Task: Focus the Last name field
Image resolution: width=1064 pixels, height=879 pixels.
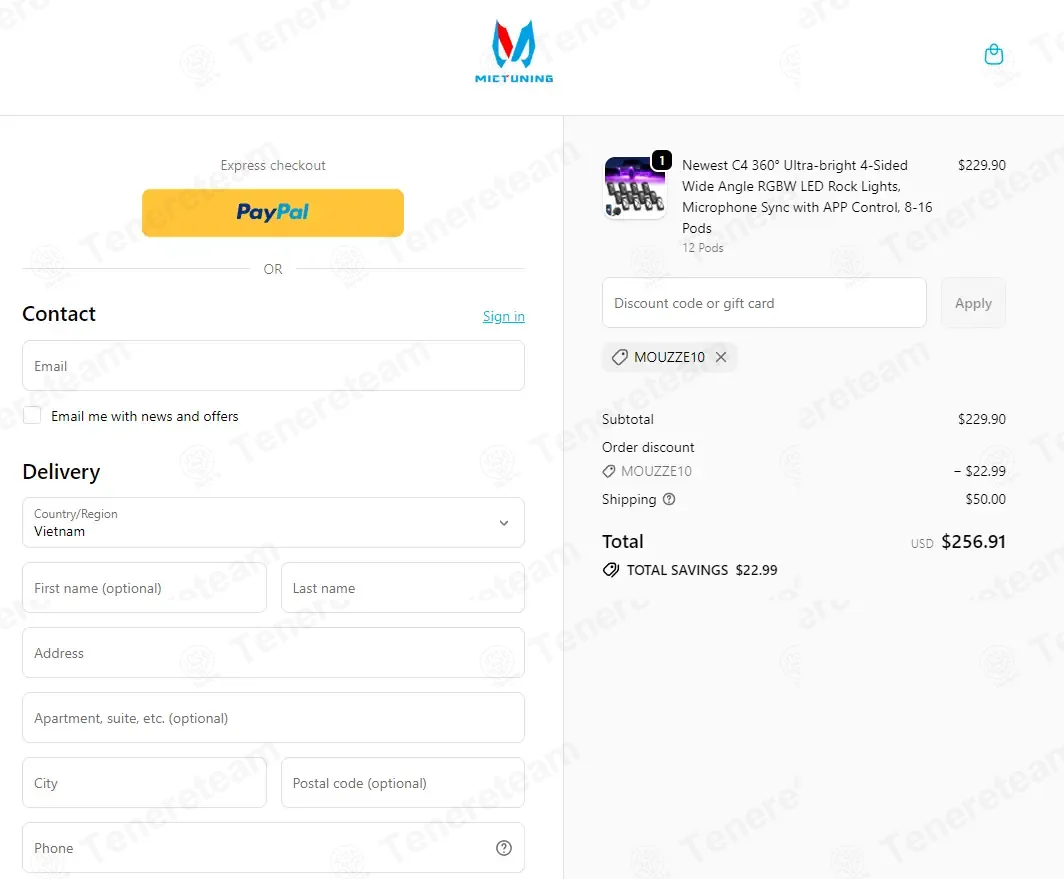Action: coord(403,588)
